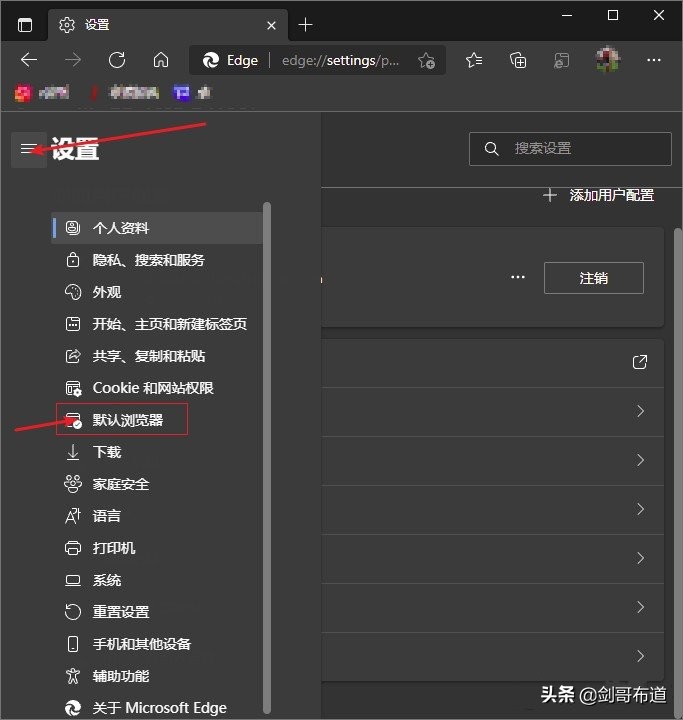Open 辅助功能 settings section
Viewport: 683px width, 720px height.
tap(157, 676)
